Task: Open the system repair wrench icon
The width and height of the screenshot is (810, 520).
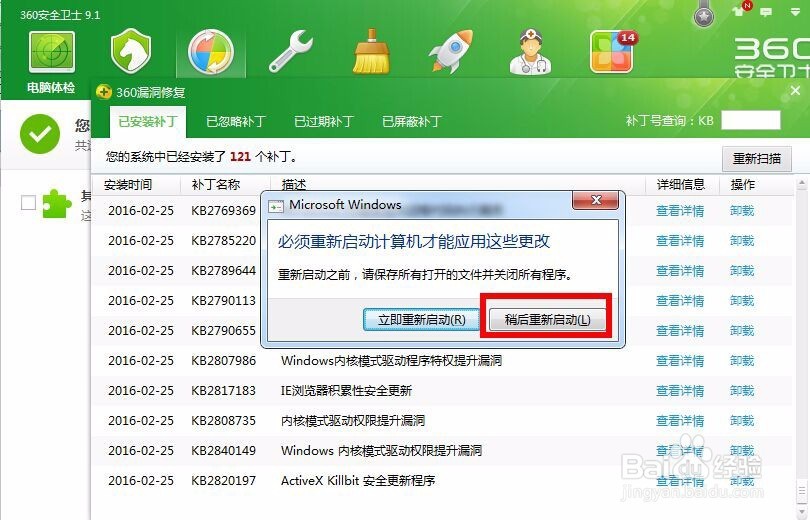Action: tap(291, 51)
